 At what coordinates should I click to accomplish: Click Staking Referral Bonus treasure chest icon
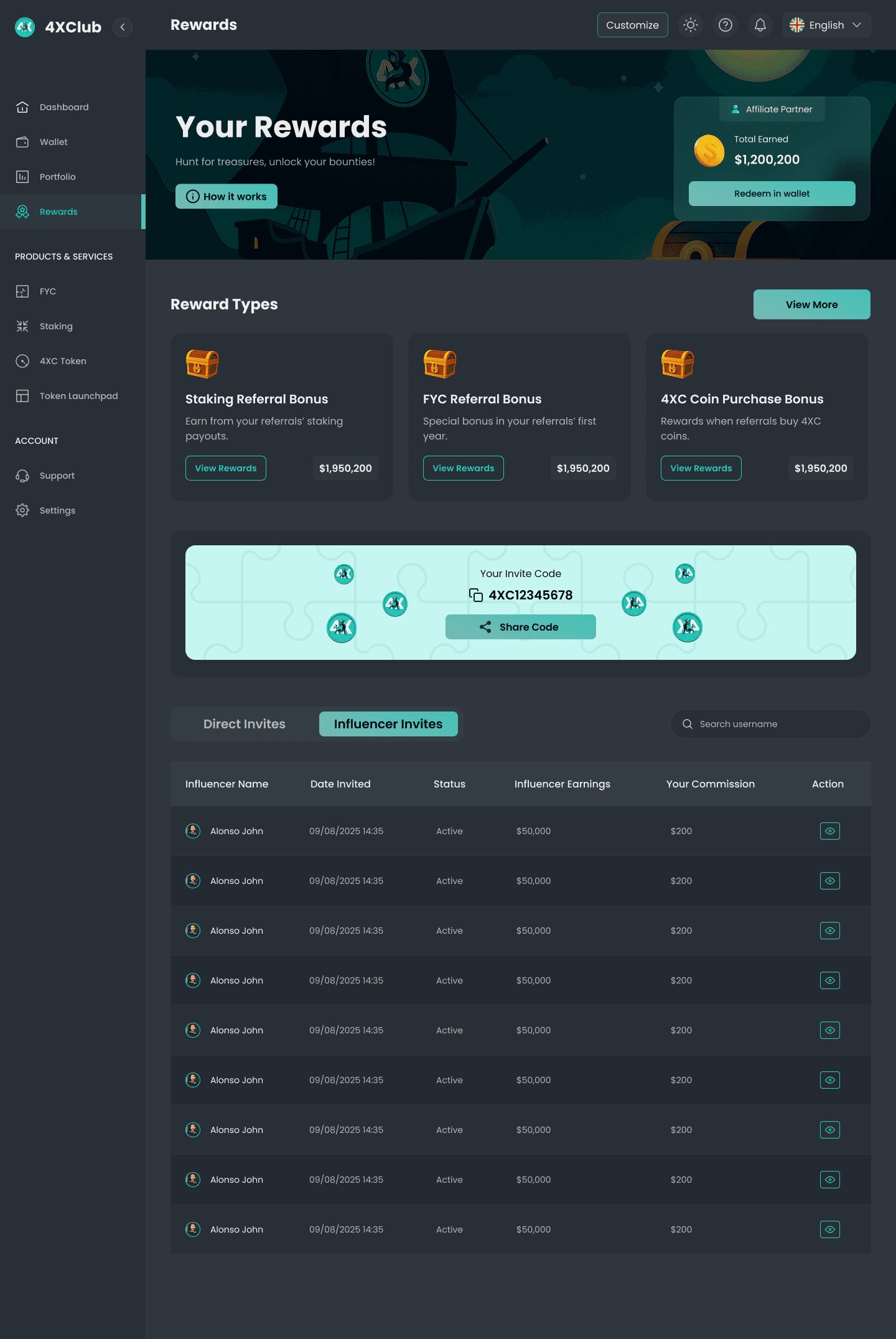202,364
